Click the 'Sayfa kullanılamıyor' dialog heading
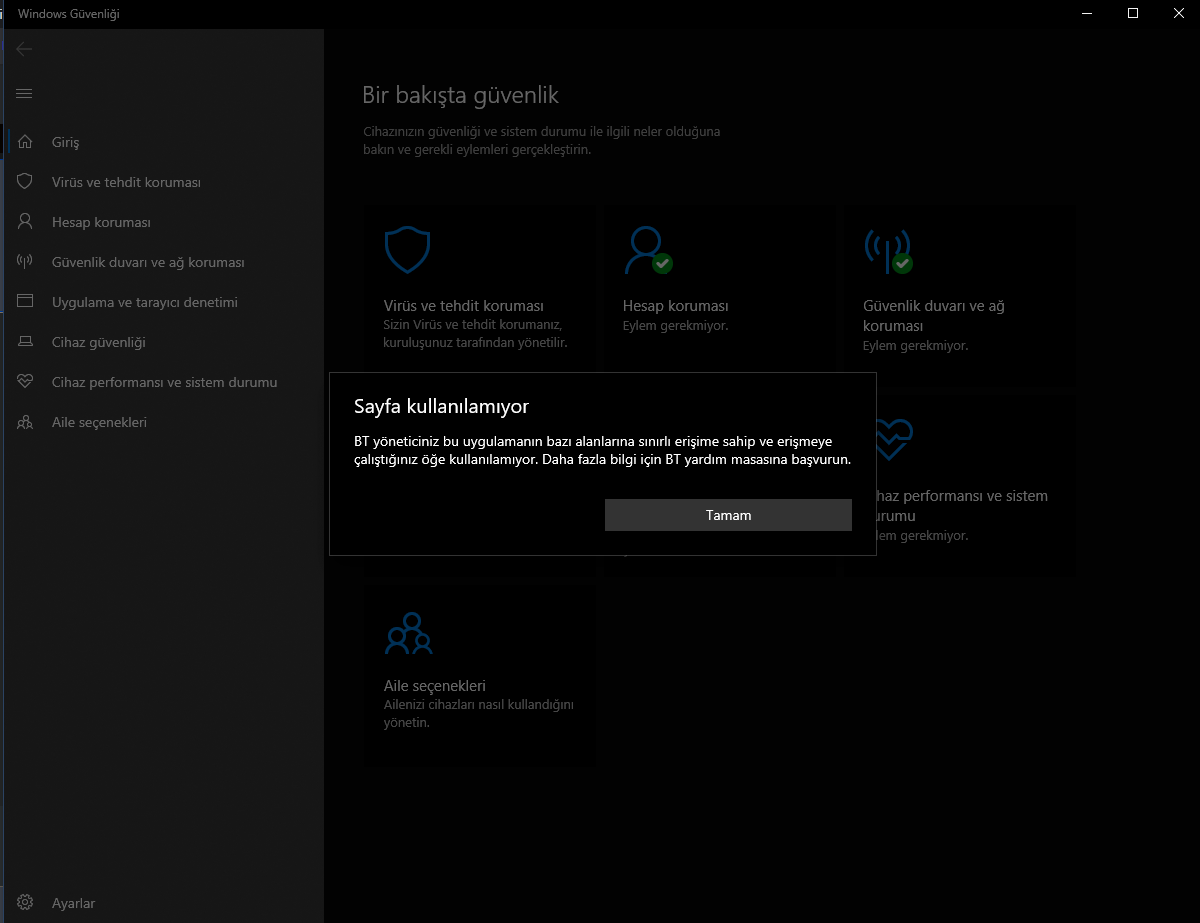The height and width of the screenshot is (923, 1200). tap(441, 406)
